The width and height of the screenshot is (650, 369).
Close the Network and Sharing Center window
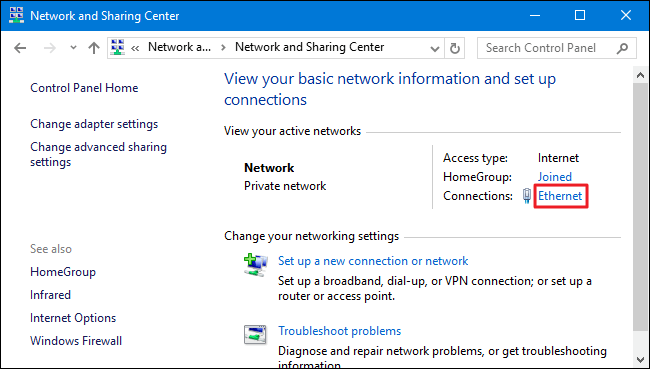click(x=626, y=15)
